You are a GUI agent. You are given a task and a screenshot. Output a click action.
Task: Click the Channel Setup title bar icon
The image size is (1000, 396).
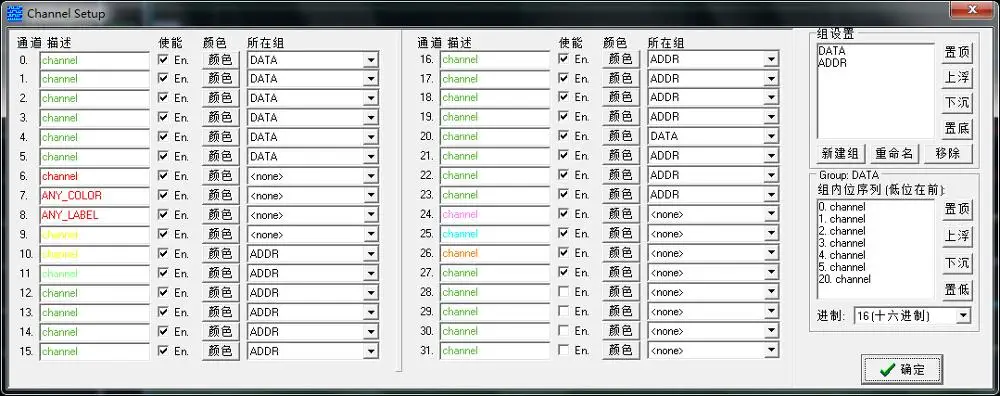(x=14, y=12)
